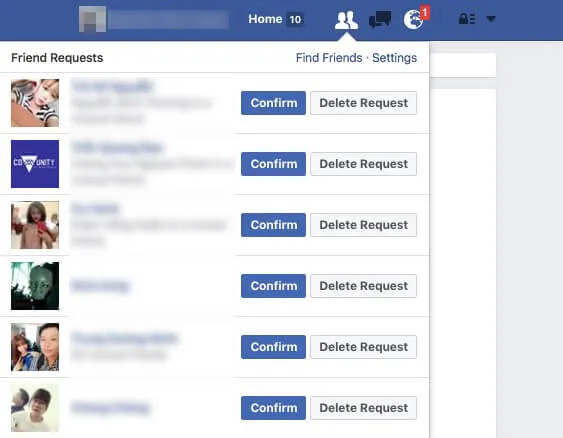Click the red notification badge on globe
The image size is (563, 438).
click(x=425, y=13)
